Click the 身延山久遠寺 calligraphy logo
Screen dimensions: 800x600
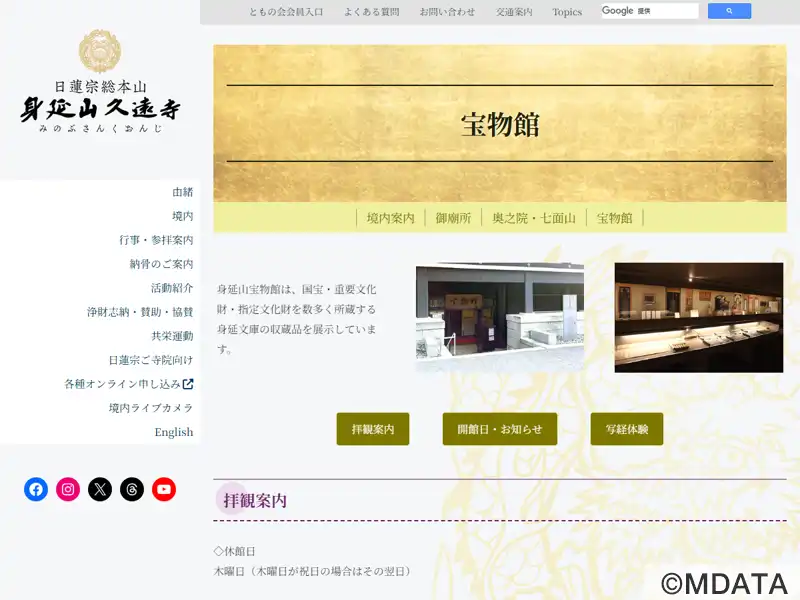tap(100, 108)
